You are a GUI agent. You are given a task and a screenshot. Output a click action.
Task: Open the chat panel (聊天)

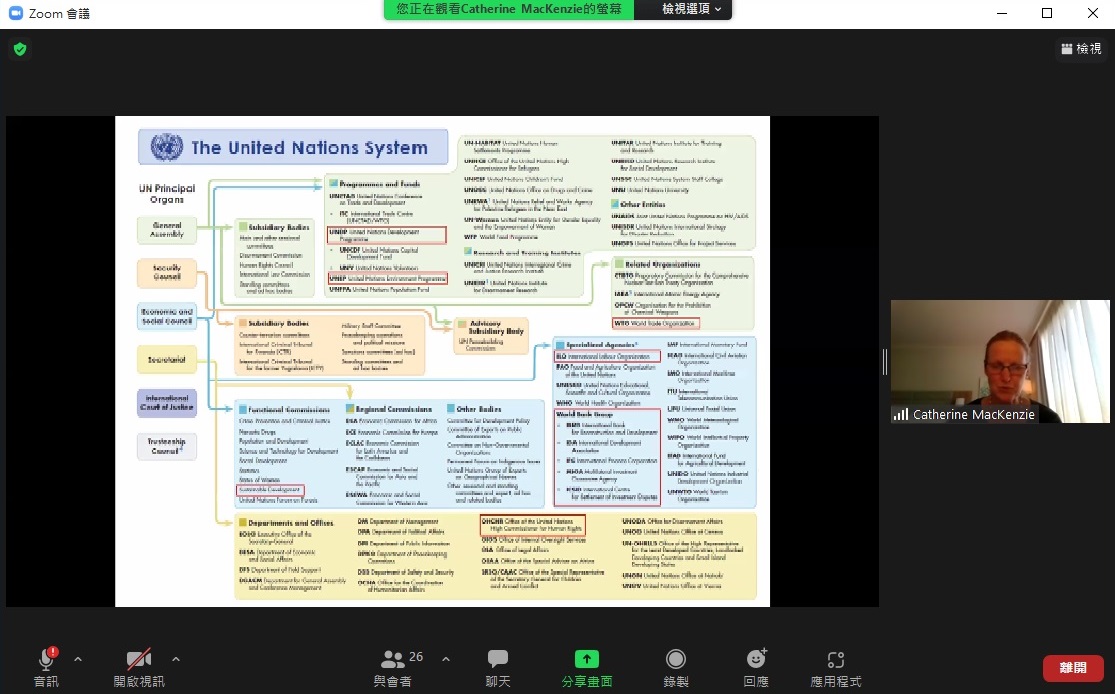click(x=498, y=666)
